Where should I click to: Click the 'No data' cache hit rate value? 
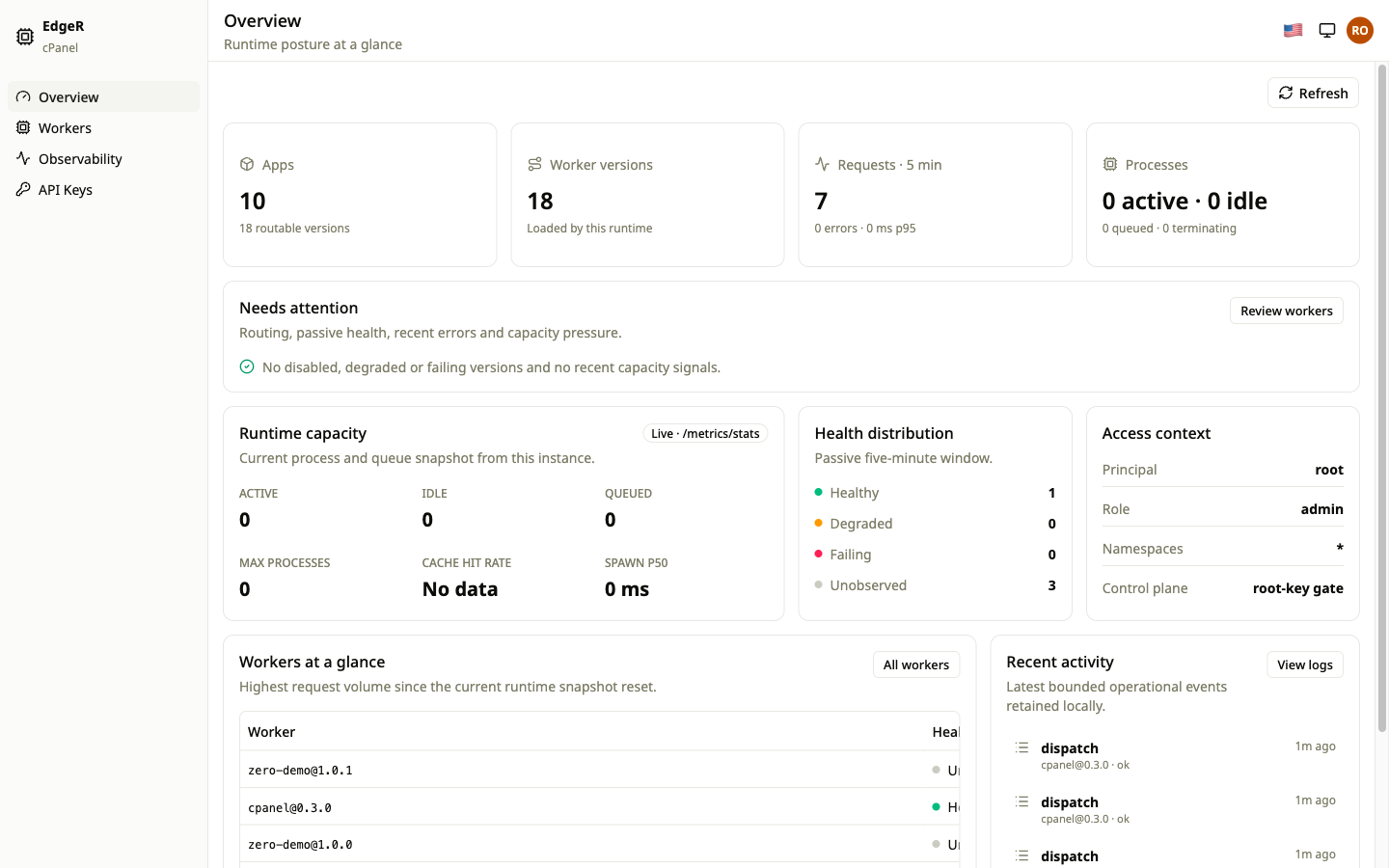(460, 589)
